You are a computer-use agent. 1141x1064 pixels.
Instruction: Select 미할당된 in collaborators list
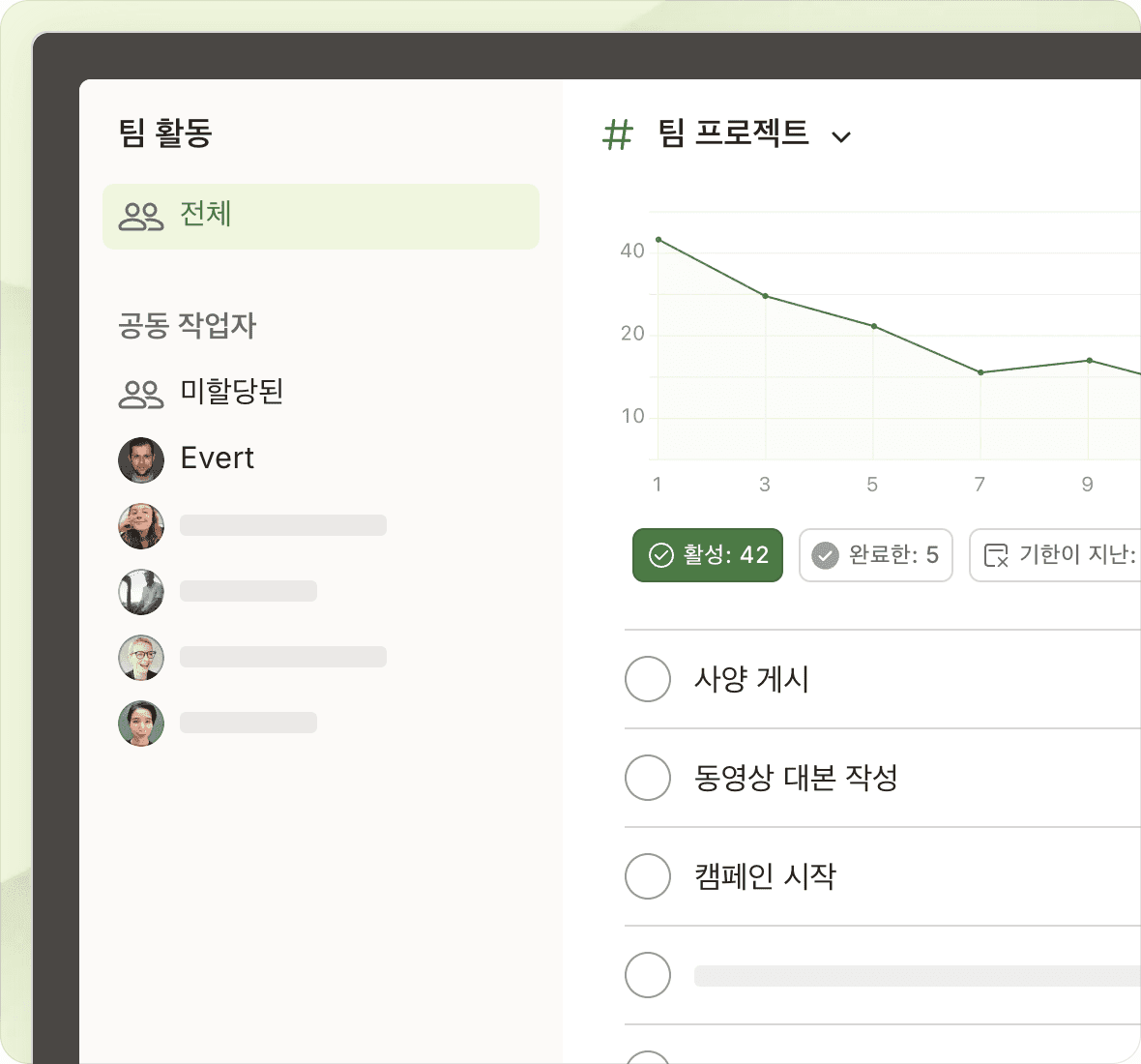pos(231,392)
